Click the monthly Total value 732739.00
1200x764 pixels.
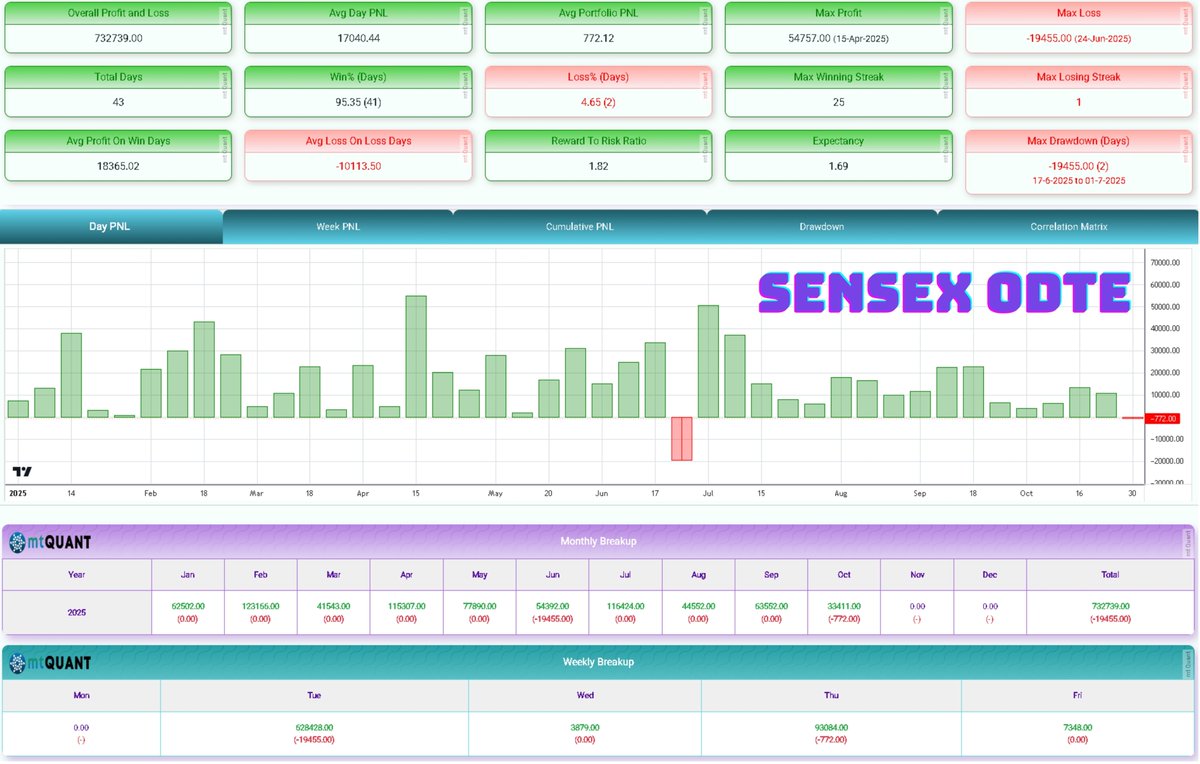click(x=1110, y=606)
